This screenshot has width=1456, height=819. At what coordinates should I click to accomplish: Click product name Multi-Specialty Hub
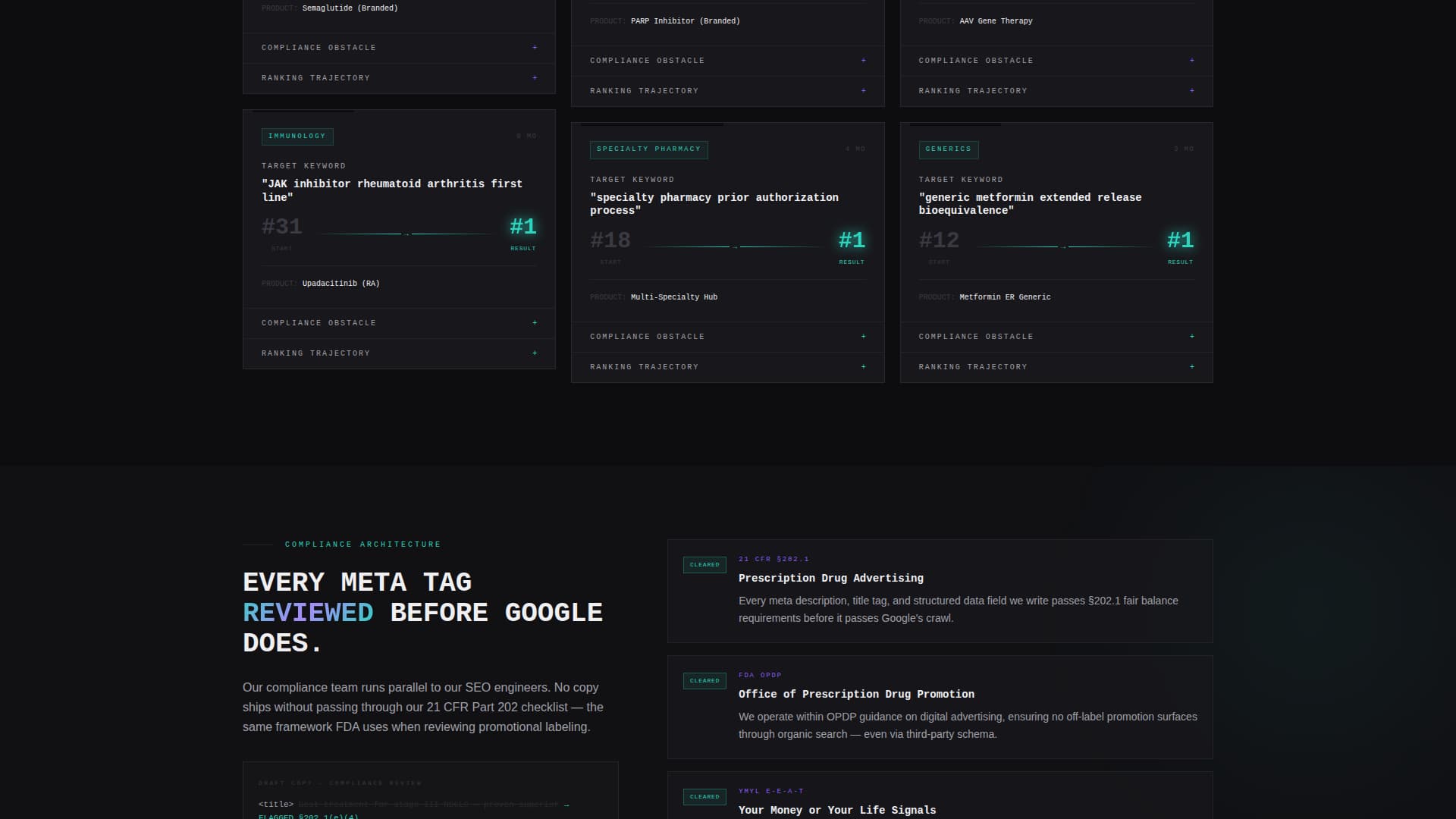674,297
